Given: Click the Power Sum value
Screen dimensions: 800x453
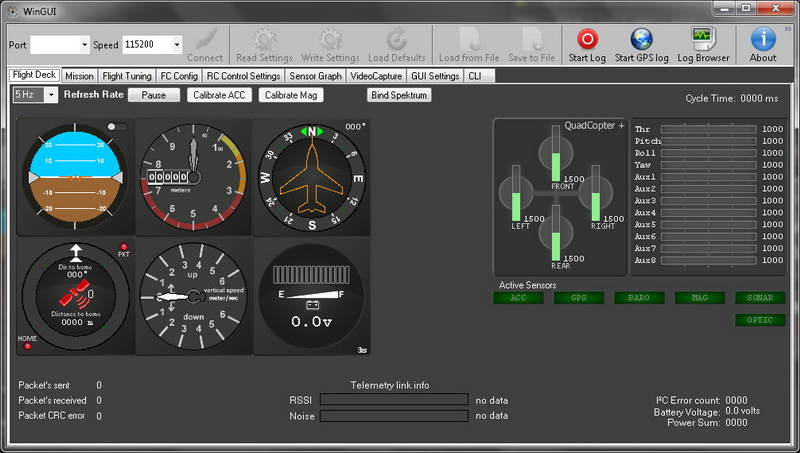Looking at the screenshot, I should click(736, 422).
